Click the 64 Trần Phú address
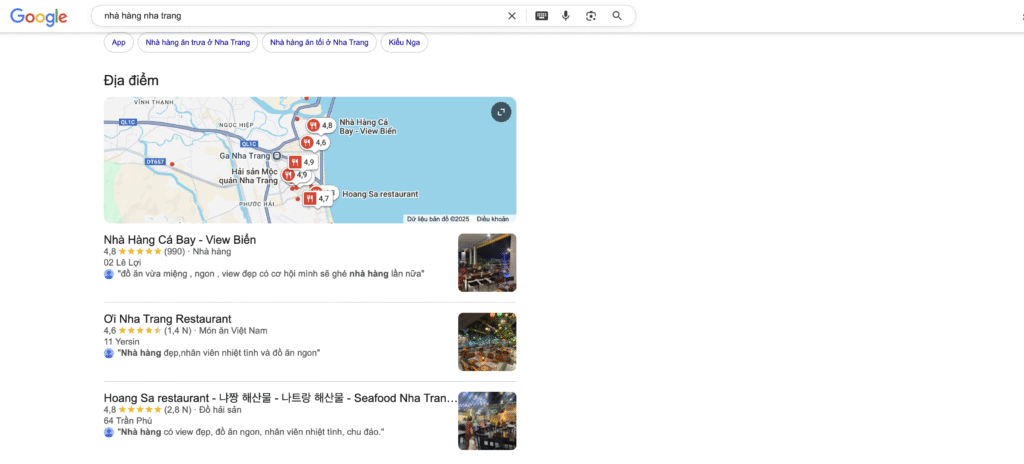1024x464 pixels. click(127, 421)
